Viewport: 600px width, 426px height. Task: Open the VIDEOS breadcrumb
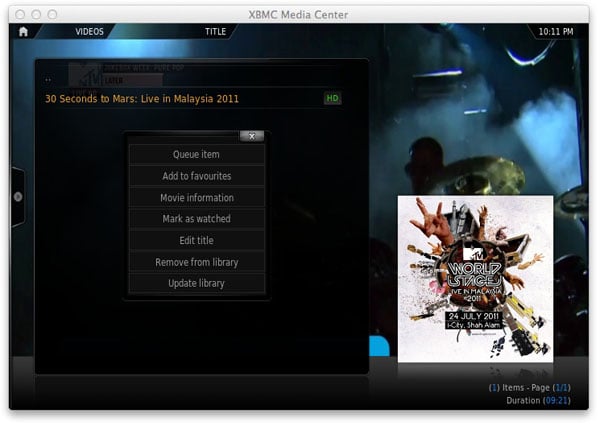89,32
